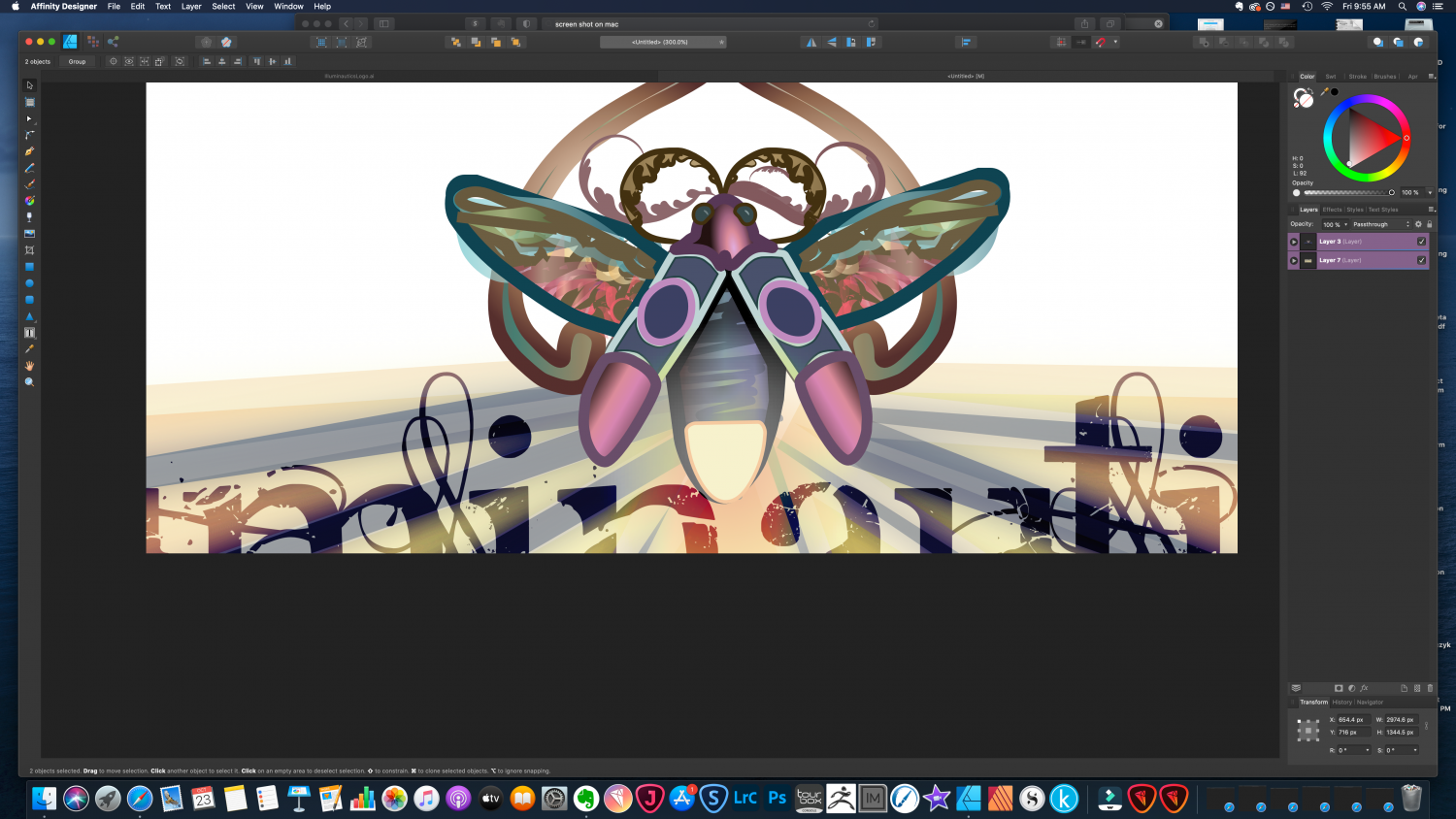Uncheck Layer 7's visibility checkbox
The image size is (1456, 819).
point(1421,260)
